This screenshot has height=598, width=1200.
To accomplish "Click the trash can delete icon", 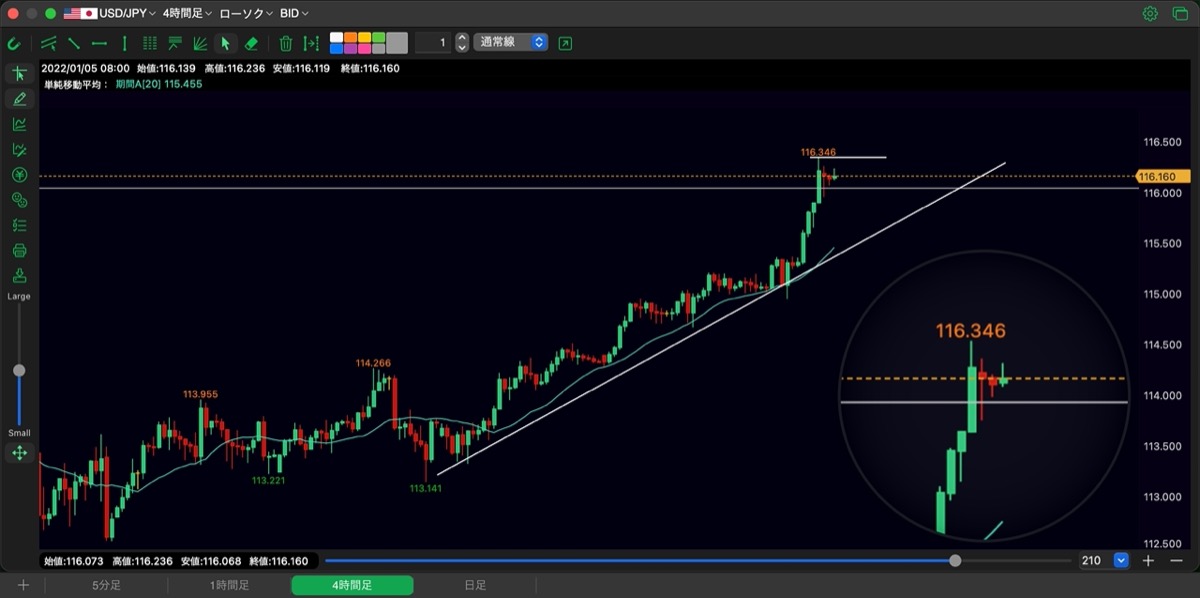I will click(286, 43).
